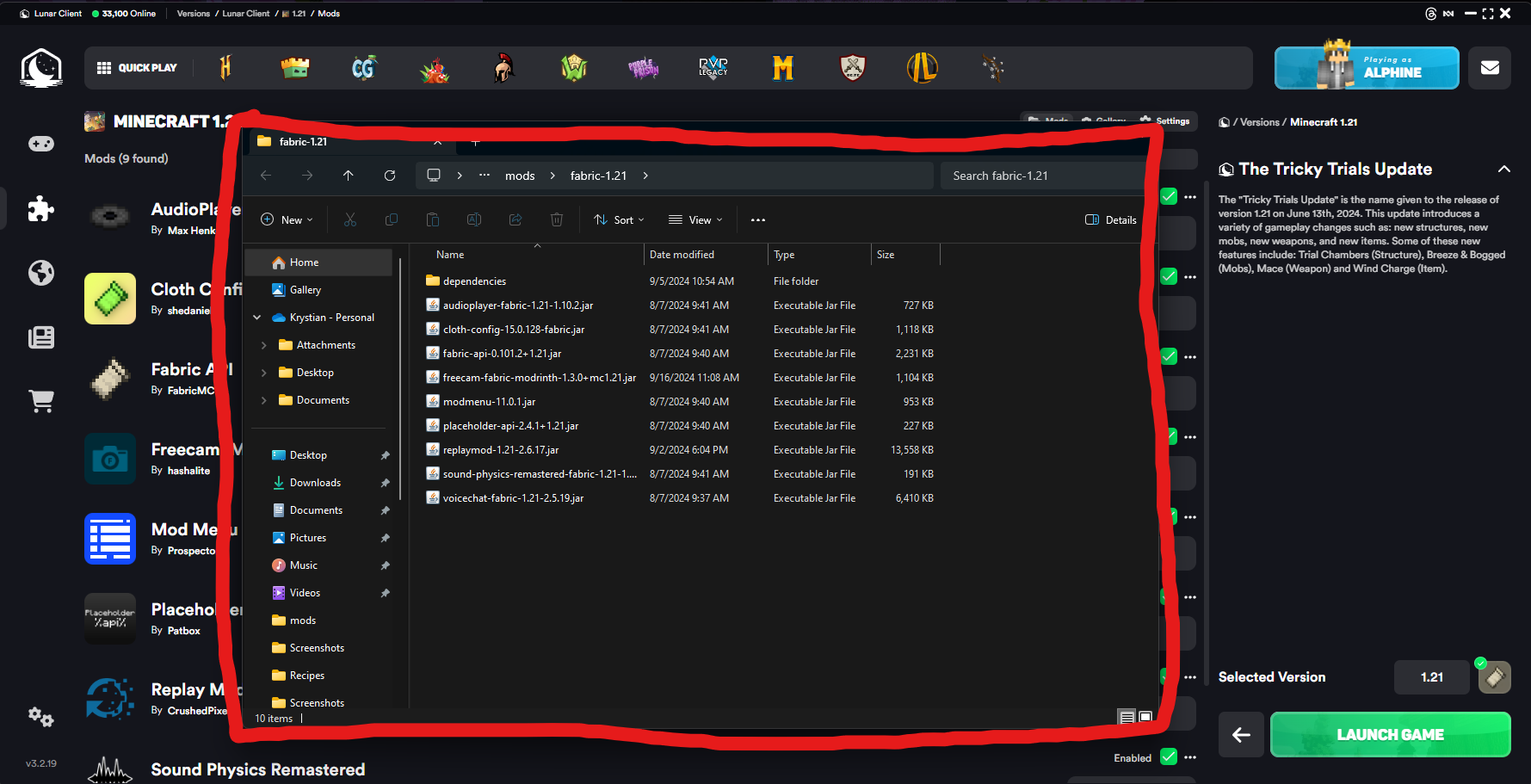Click the Cut scissors icon in Explorer toolbar

coord(350,220)
